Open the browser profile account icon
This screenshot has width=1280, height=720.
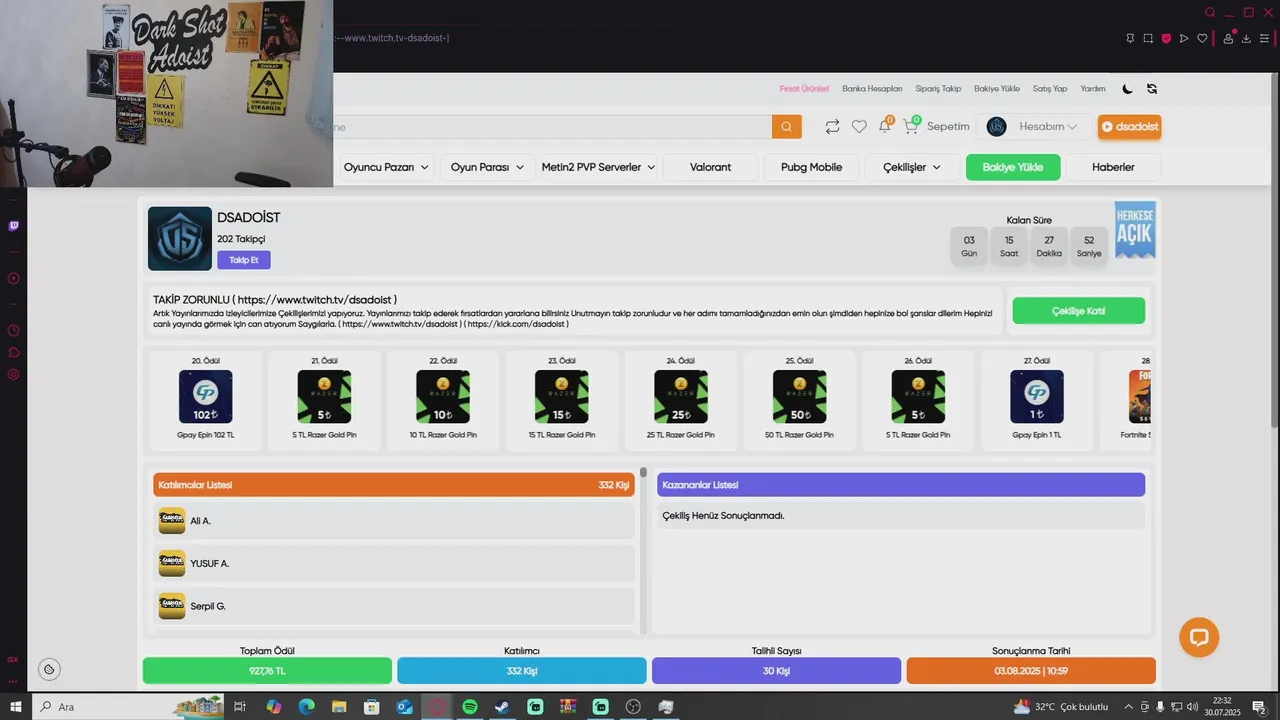1228,39
